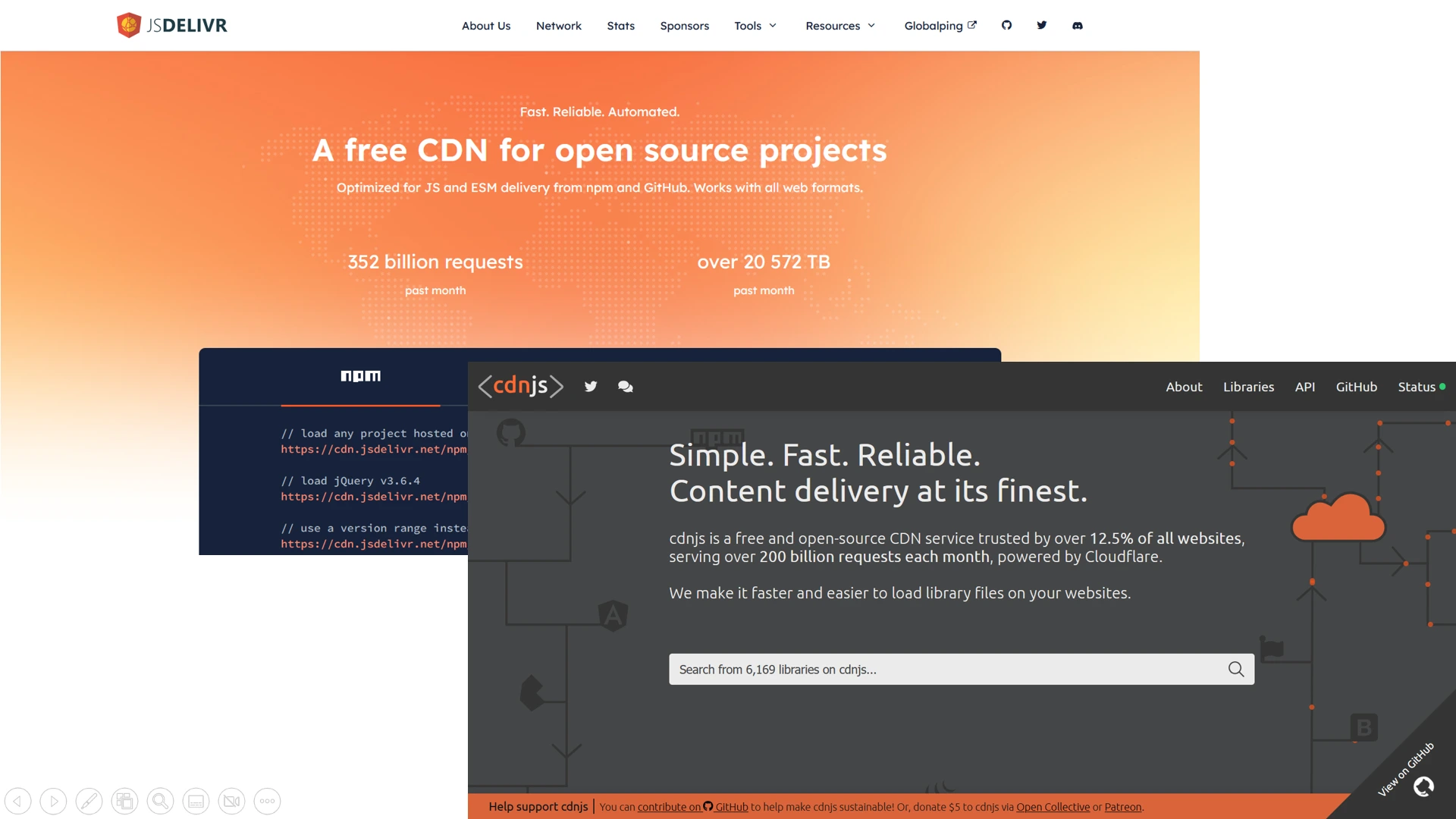Open the jsDelivr Discord icon
Image resolution: width=1456 pixels, height=819 pixels.
1077,25
